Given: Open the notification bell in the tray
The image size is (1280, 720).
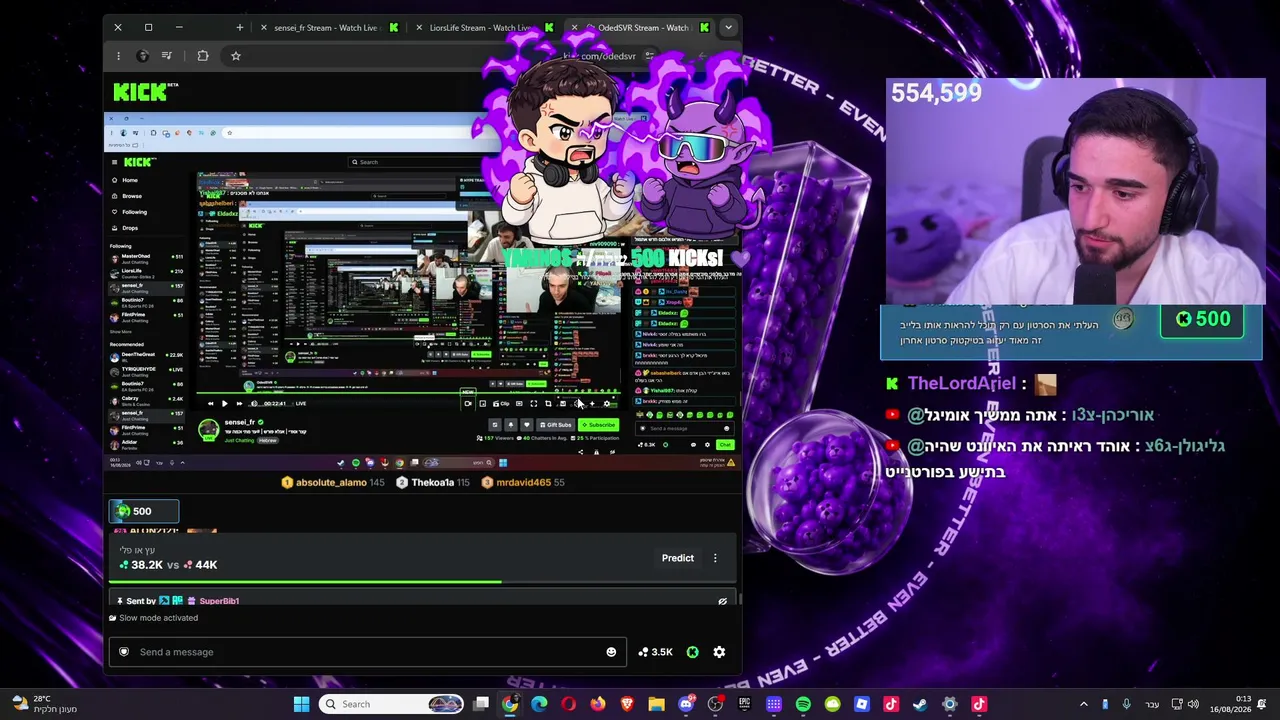Looking at the screenshot, I should pos(1263,704).
